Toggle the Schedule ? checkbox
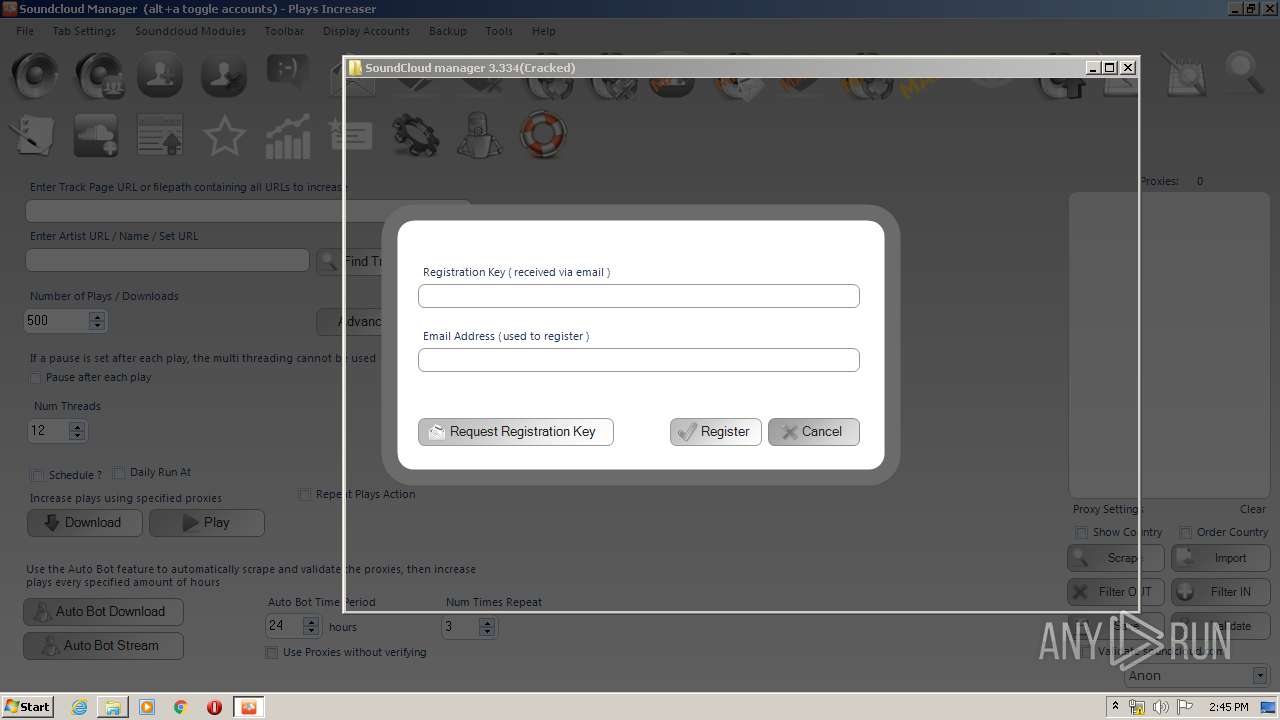 tap(37, 475)
